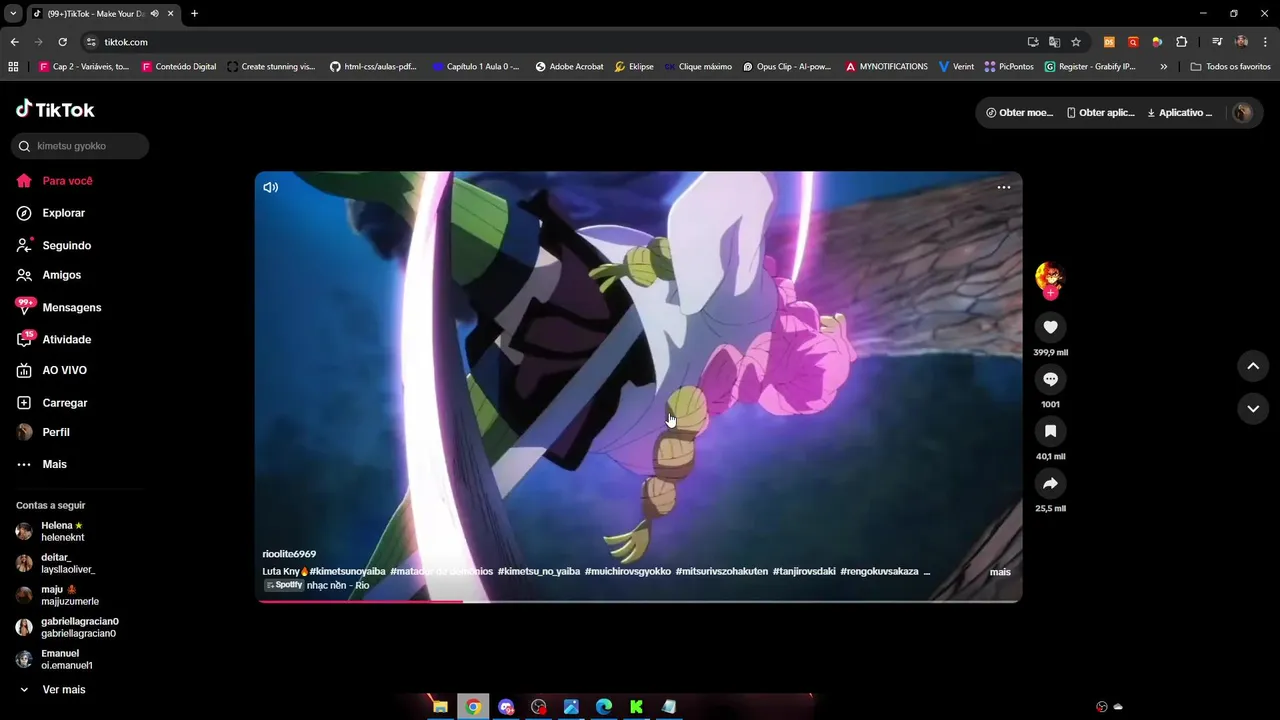
Task: Open the Chrome media control icon
Action: click(x=1216, y=42)
